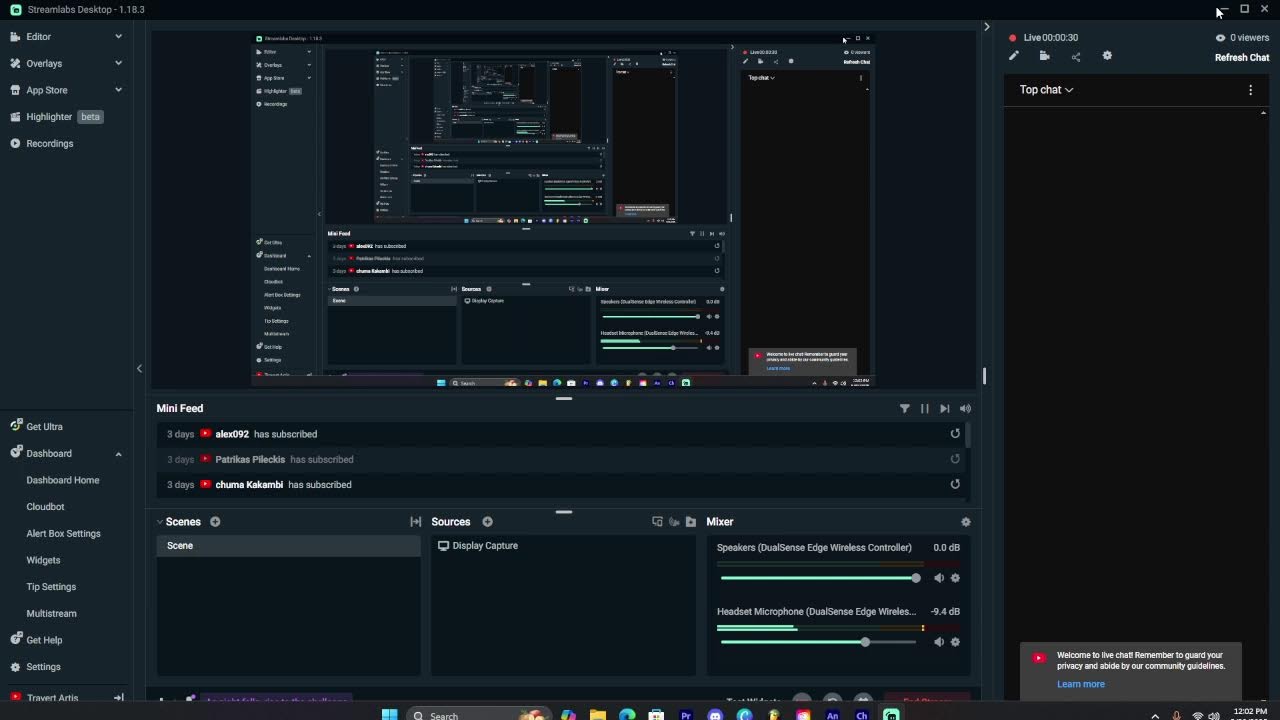
Task: Open the Multistream page
Action: 51,613
